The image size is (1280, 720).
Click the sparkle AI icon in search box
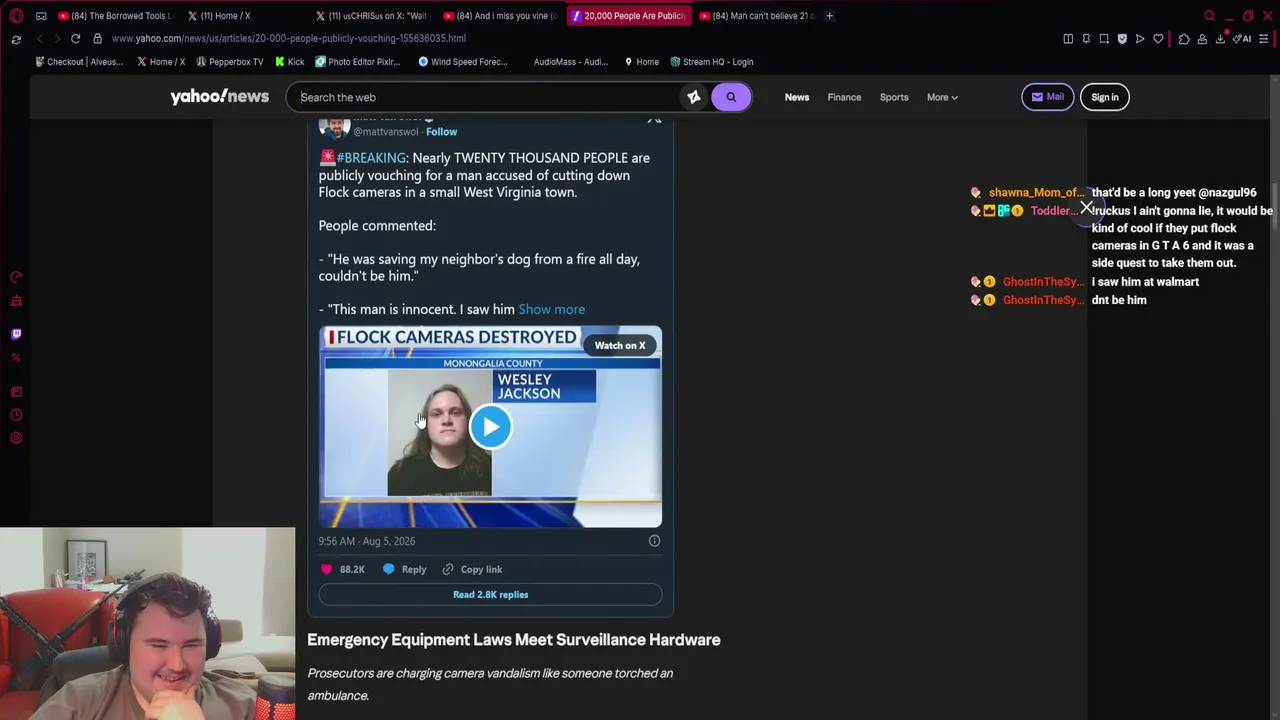pyautogui.click(x=694, y=97)
